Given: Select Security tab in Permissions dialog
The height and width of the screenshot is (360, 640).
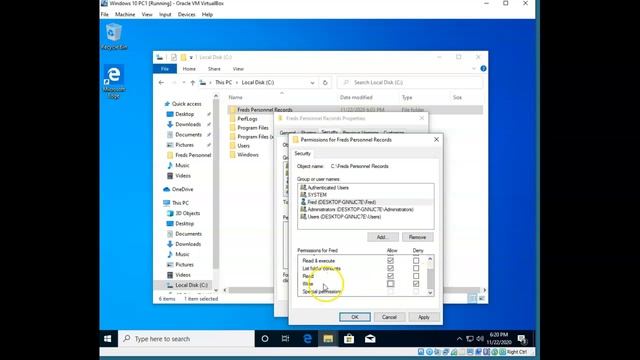Looking at the screenshot, I should 302,153.
